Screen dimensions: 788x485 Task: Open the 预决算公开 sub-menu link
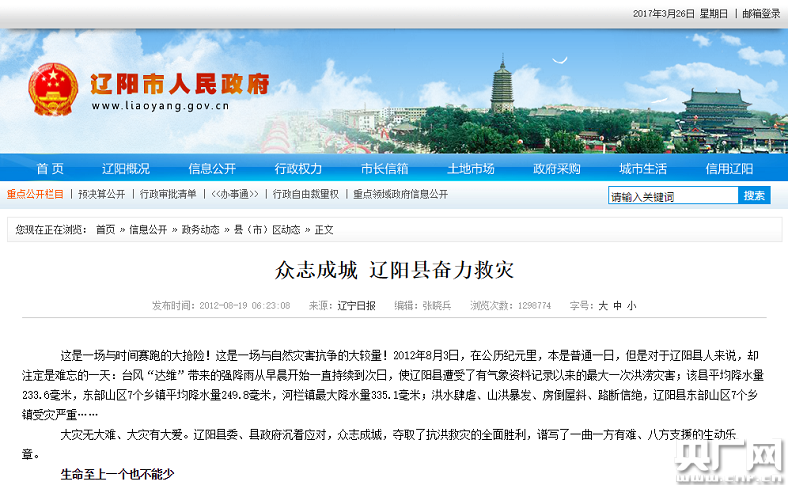click(102, 194)
